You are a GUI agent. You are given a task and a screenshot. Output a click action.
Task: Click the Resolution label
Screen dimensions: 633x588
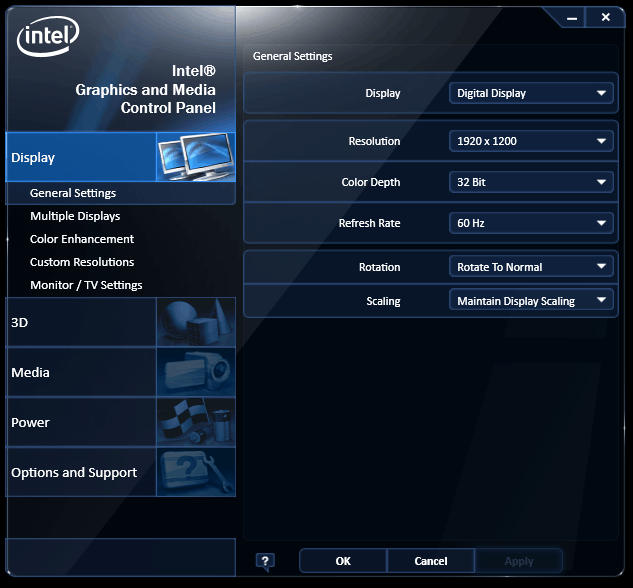(374, 141)
